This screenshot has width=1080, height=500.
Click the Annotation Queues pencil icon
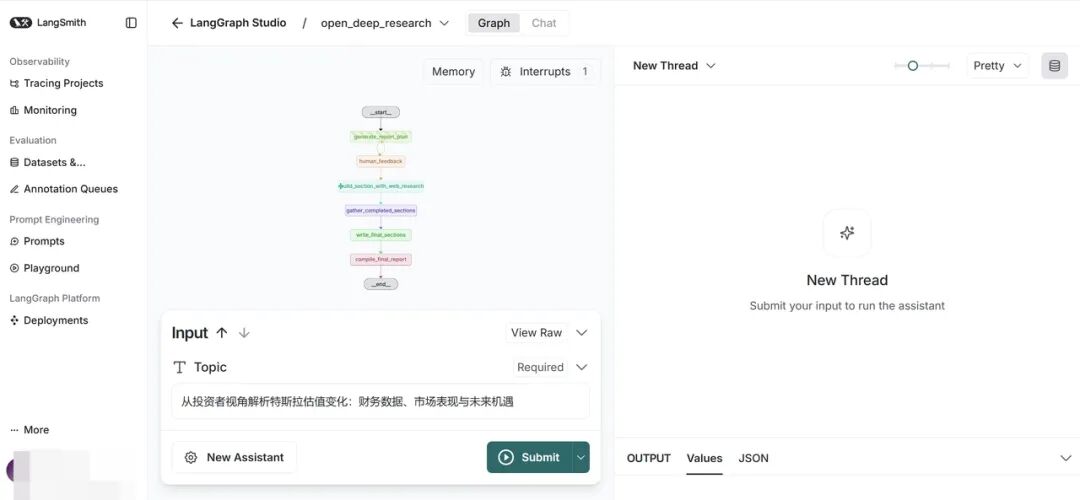pyautogui.click(x=14, y=189)
